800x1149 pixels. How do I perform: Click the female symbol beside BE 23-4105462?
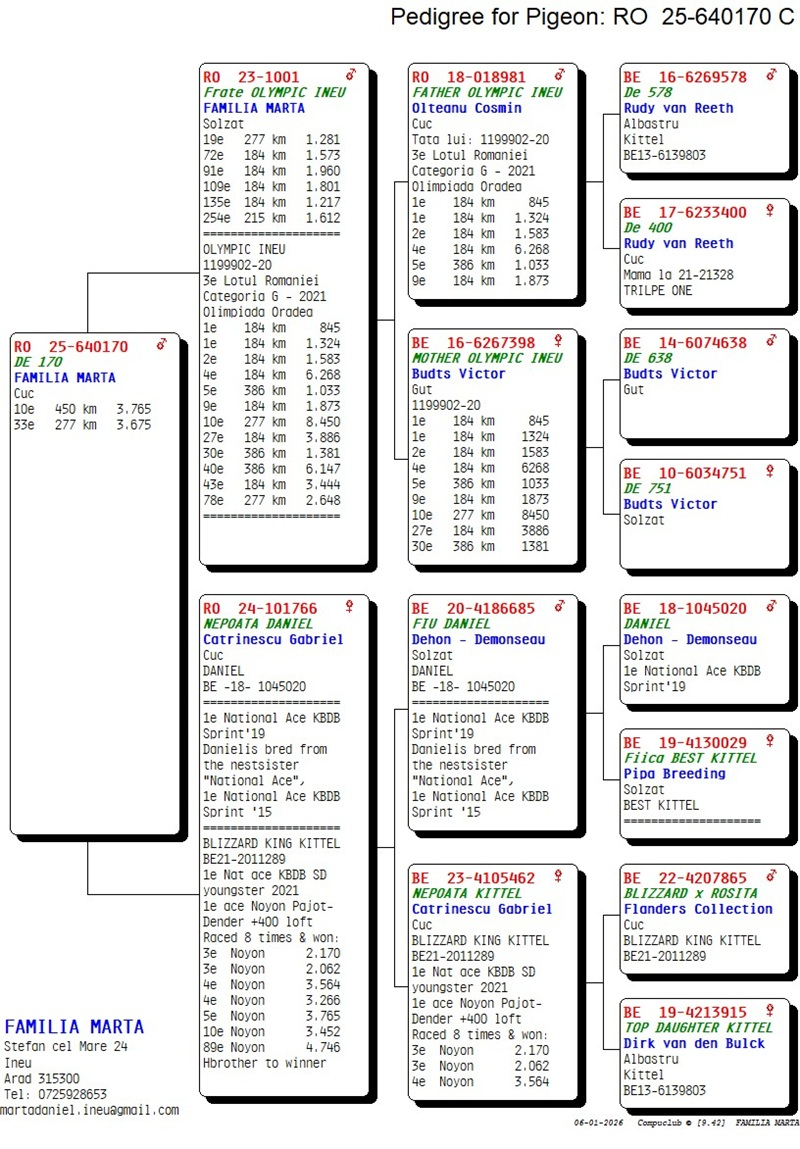[559, 876]
